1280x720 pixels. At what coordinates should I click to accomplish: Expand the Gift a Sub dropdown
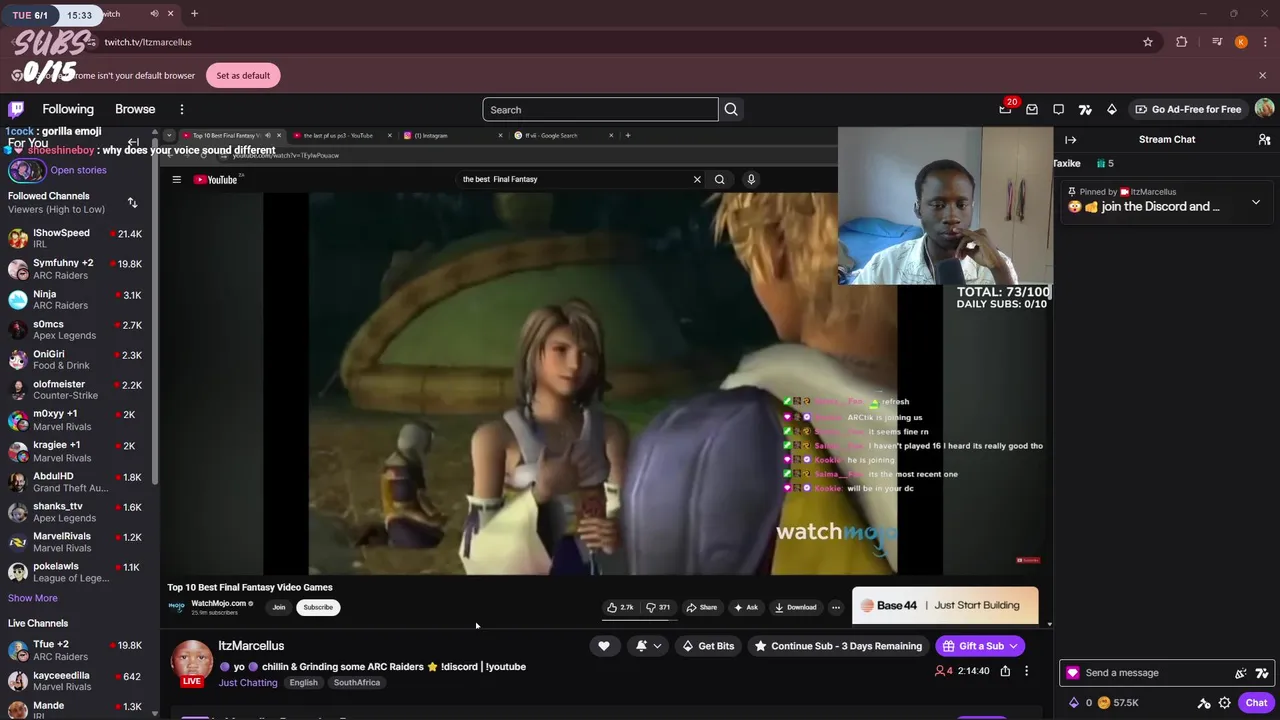coord(1012,646)
